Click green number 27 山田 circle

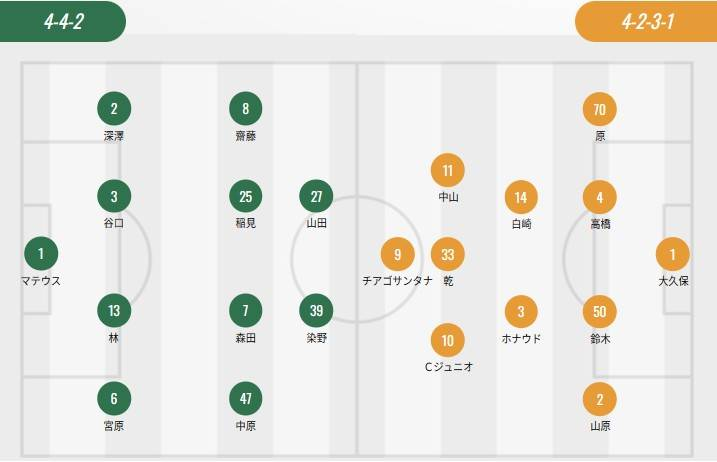click(317, 196)
